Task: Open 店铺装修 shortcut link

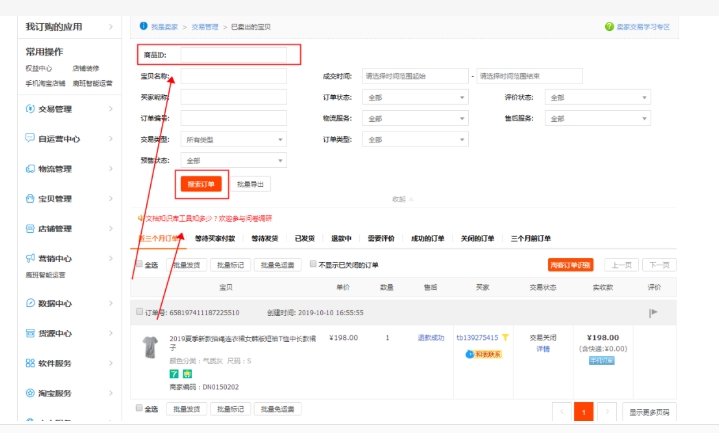Action: click(86, 68)
